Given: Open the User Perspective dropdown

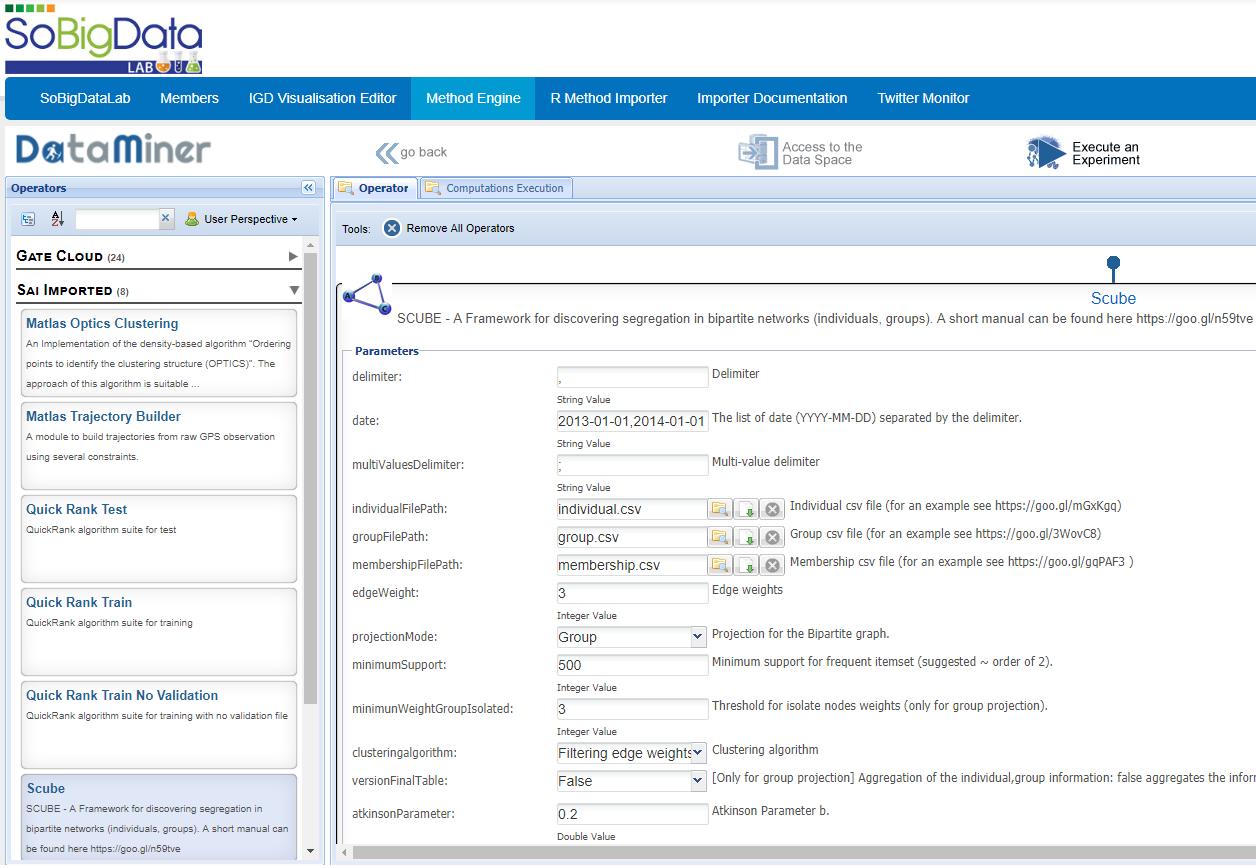Looking at the screenshot, I should tap(241, 219).
